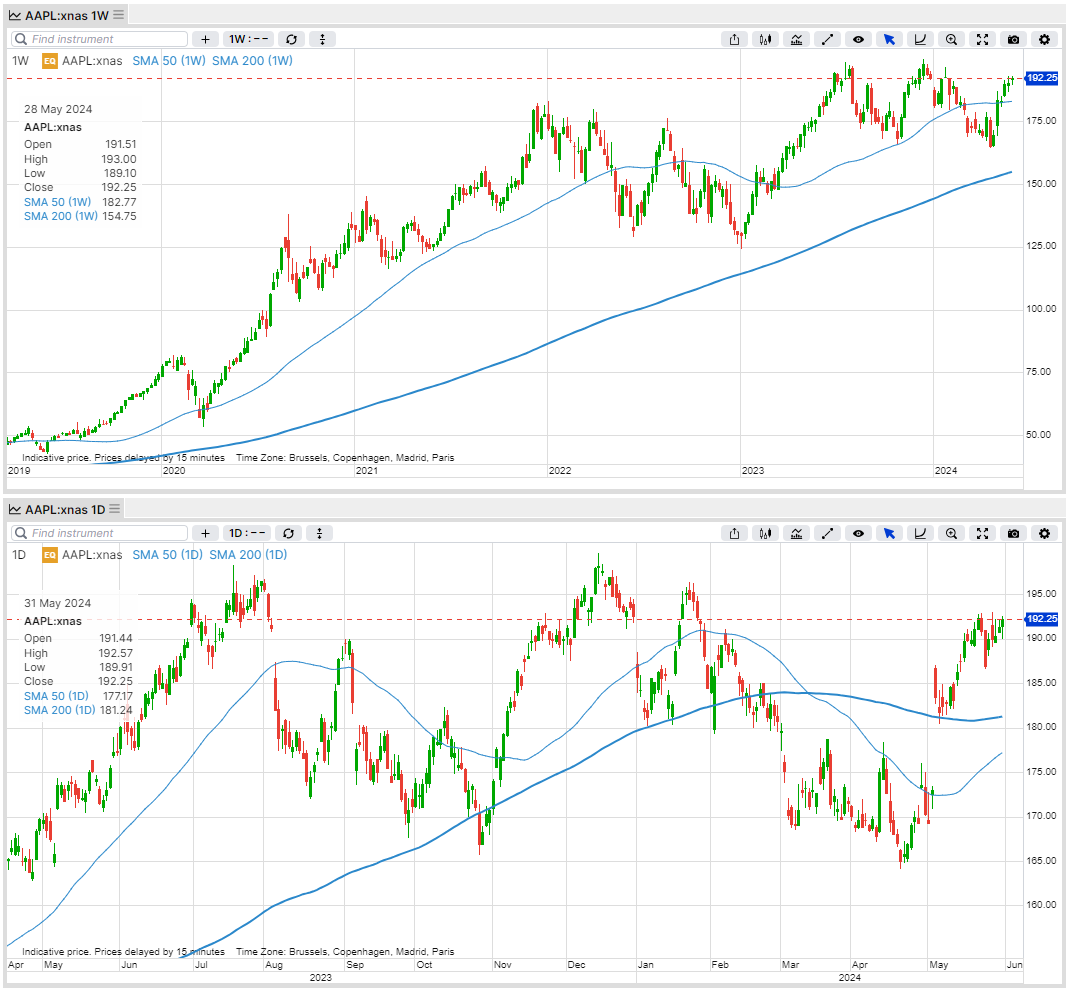Image resolution: width=1068 pixels, height=991 pixels.
Task: Click the 192.25 price marker on weekly axis
Action: [1042, 77]
